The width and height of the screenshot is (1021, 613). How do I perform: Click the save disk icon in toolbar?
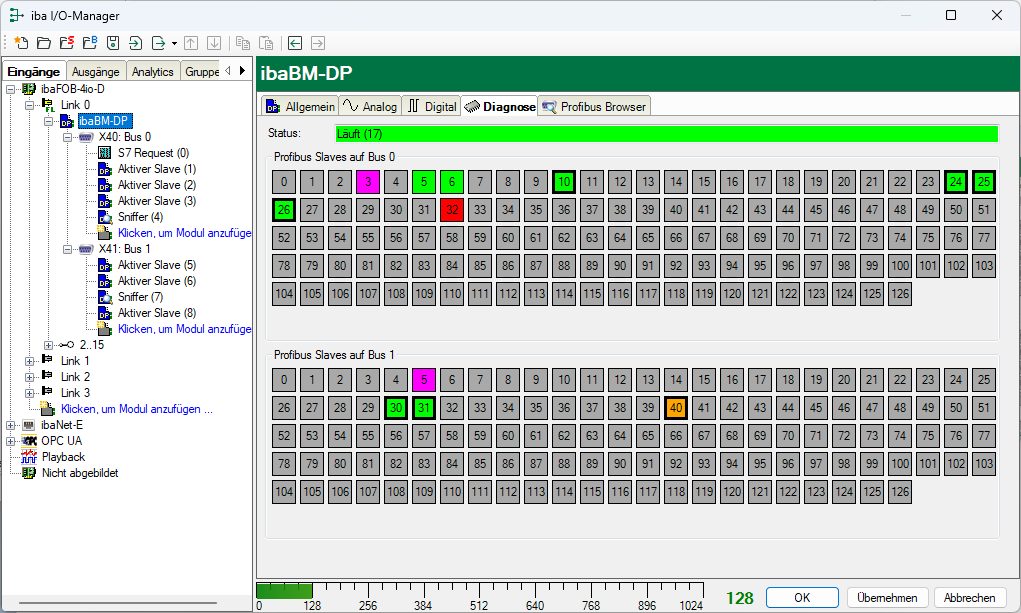[x=113, y=43]
